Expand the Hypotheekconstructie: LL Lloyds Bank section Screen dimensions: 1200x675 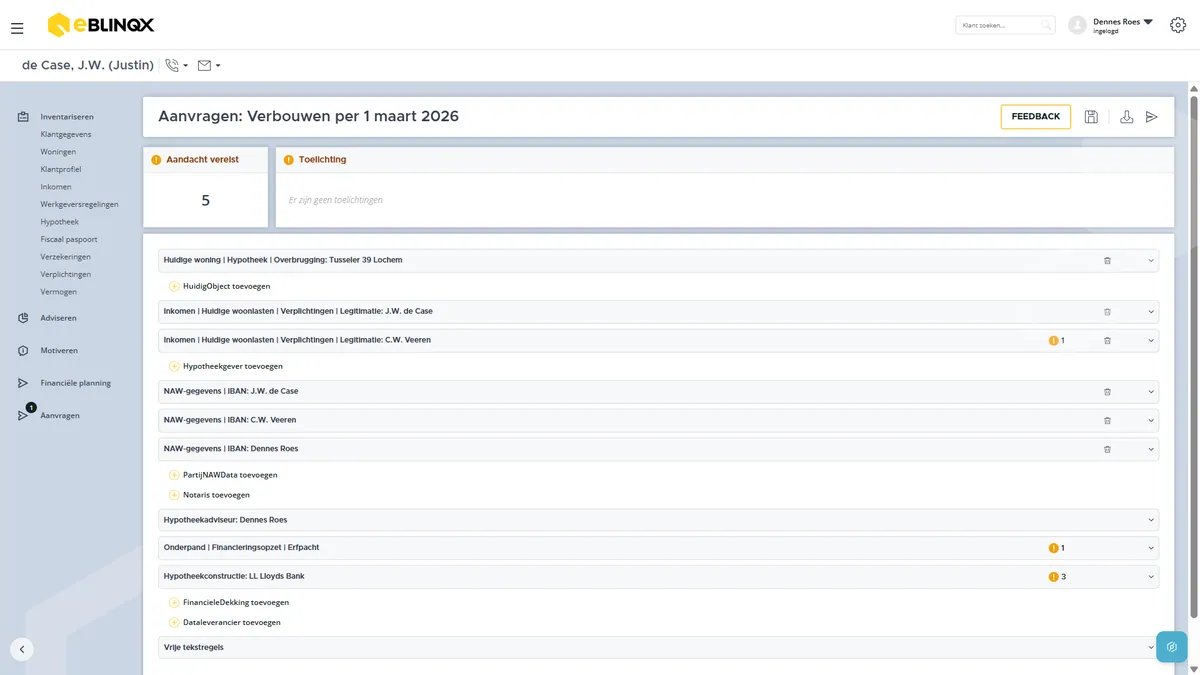pos(1151,577)
